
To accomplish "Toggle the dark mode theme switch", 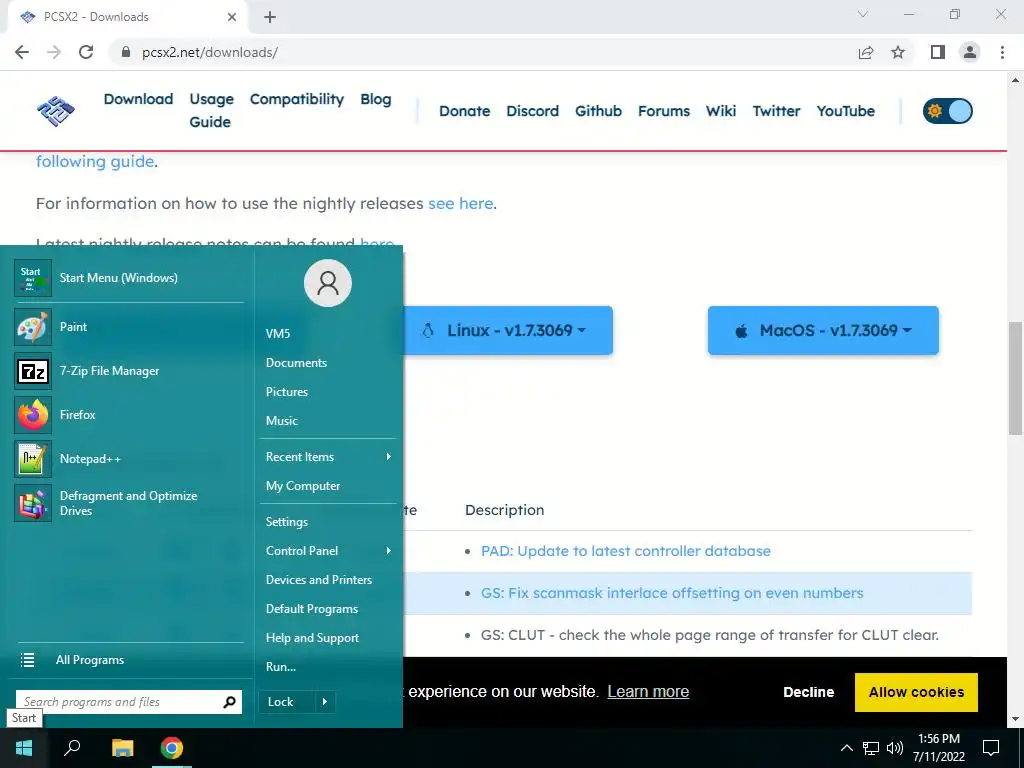I will click(948, 111).
